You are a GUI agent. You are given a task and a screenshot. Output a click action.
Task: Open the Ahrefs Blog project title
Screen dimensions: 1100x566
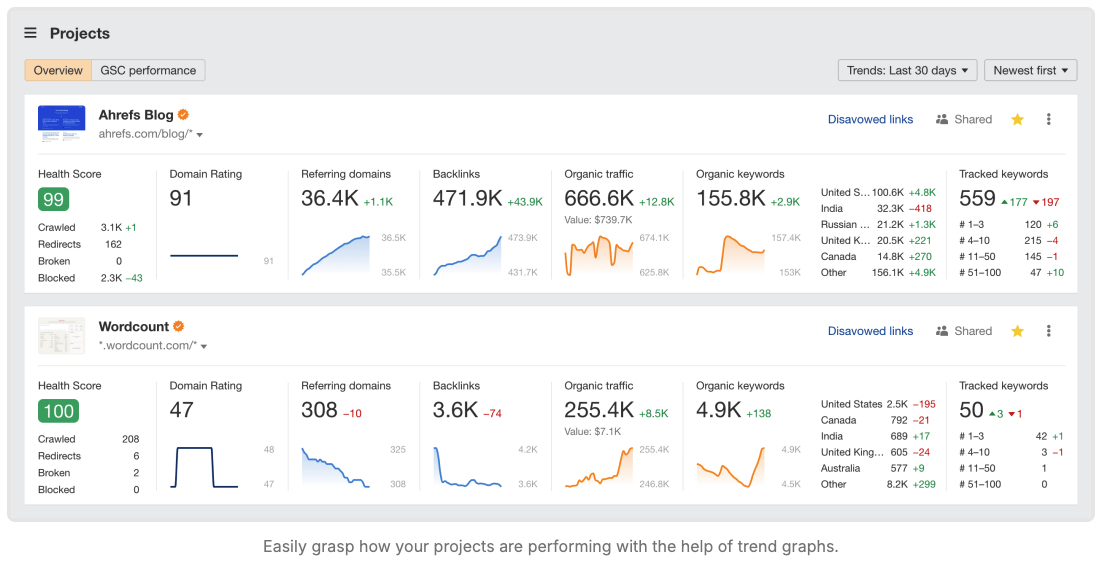[x=136, y=115]
